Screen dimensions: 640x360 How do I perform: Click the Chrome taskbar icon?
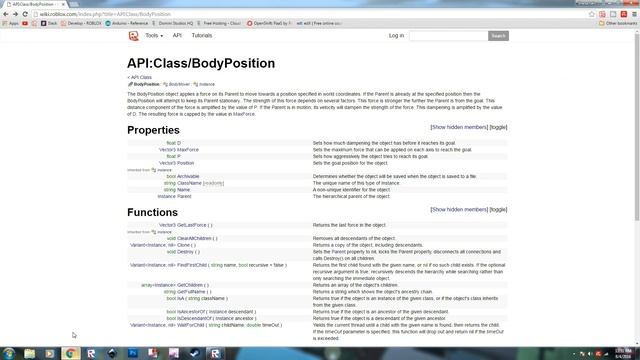point(71,353)
